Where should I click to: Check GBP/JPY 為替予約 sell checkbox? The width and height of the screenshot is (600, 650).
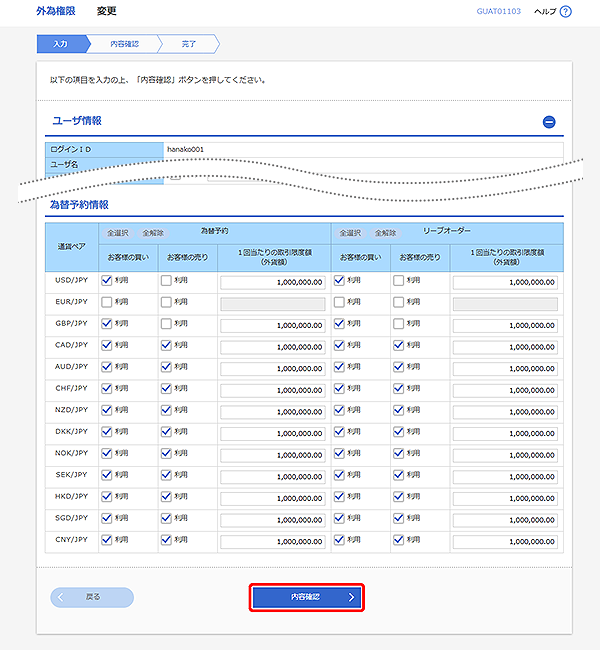(166, 323)
